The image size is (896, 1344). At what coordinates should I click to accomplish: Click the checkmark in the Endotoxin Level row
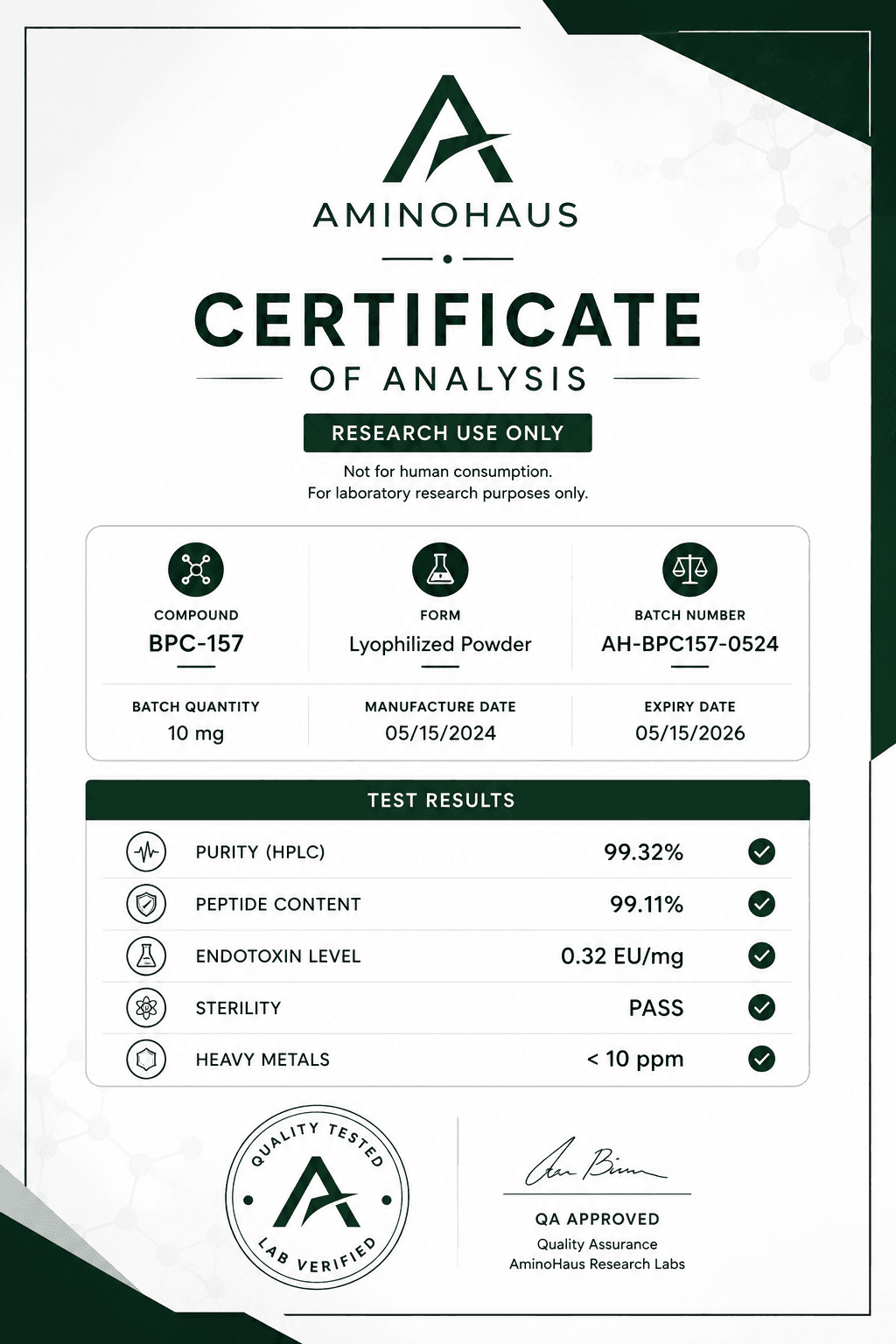[x=762, y=955]
